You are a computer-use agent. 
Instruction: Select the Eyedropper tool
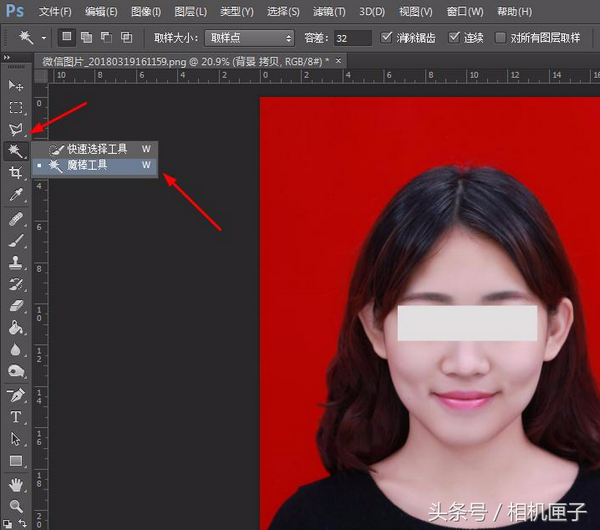(x=16, y=195)
